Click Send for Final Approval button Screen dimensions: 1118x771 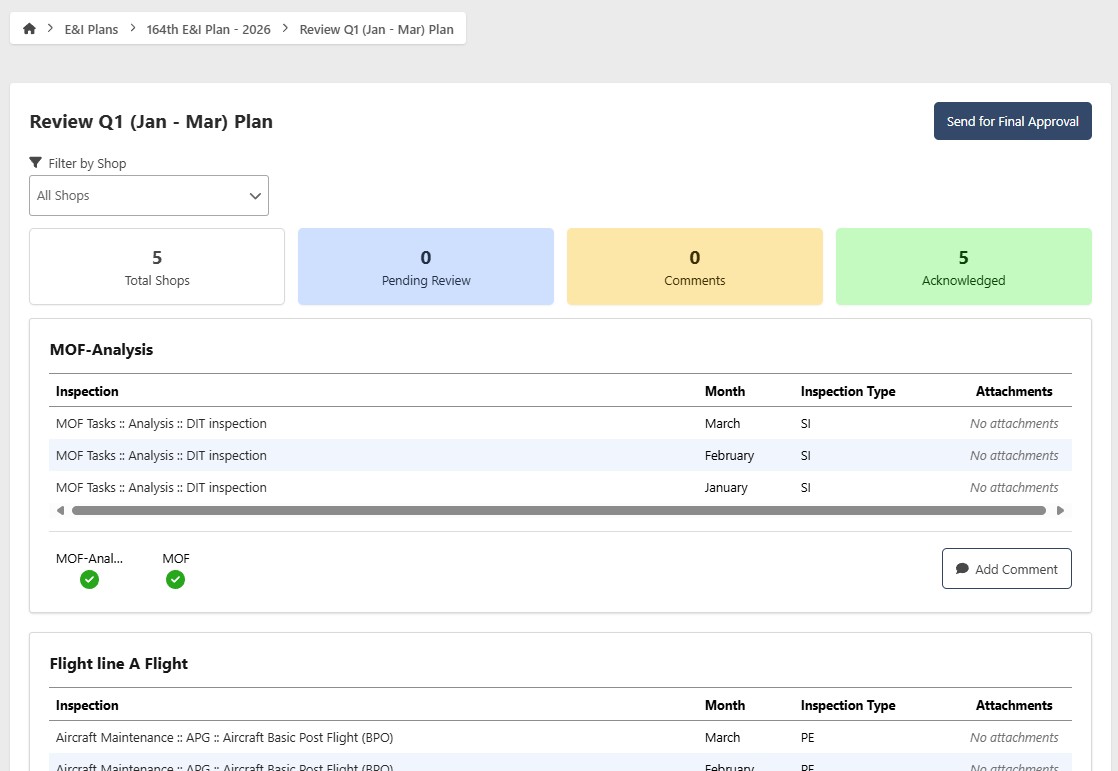point(1012,121)
